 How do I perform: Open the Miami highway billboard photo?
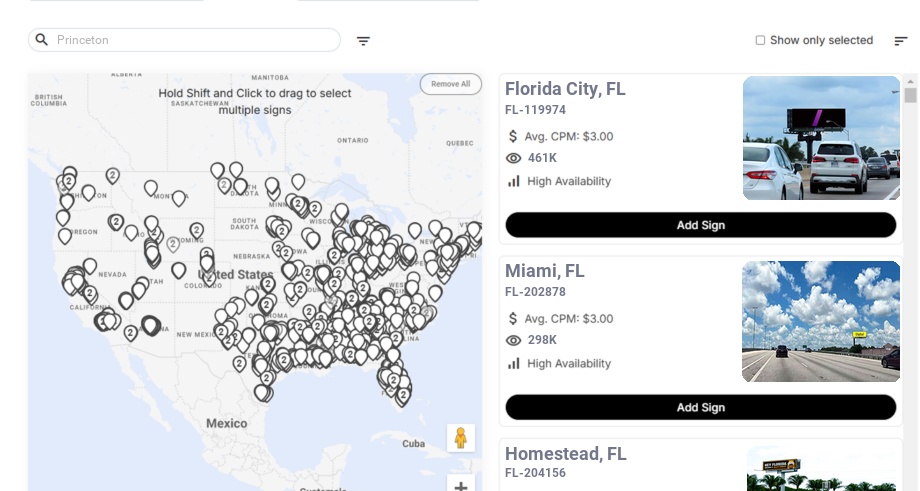point(821,321)
